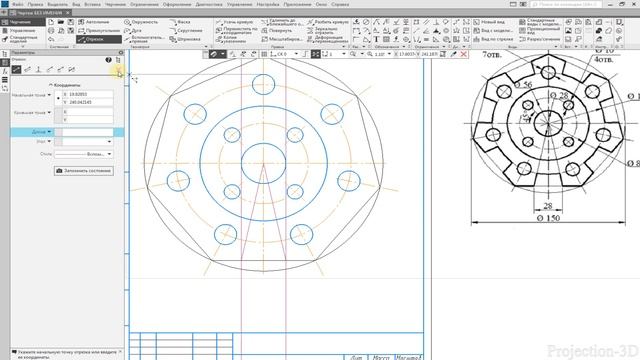Switch to the Чертеж БЕЗ ИМЕНИ document tab
This screenshot has height=360, width=640.
coord(39,13)
